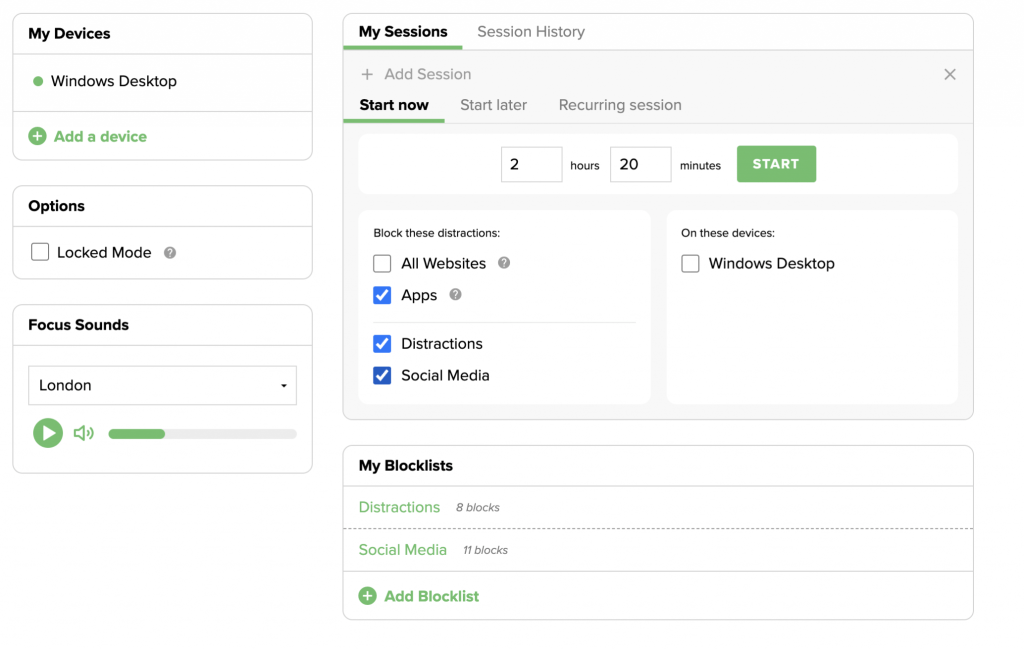Uncheck the Social Media blocklist checkbox
This screenshot has width=1024, height=649.
coord(381,375)
